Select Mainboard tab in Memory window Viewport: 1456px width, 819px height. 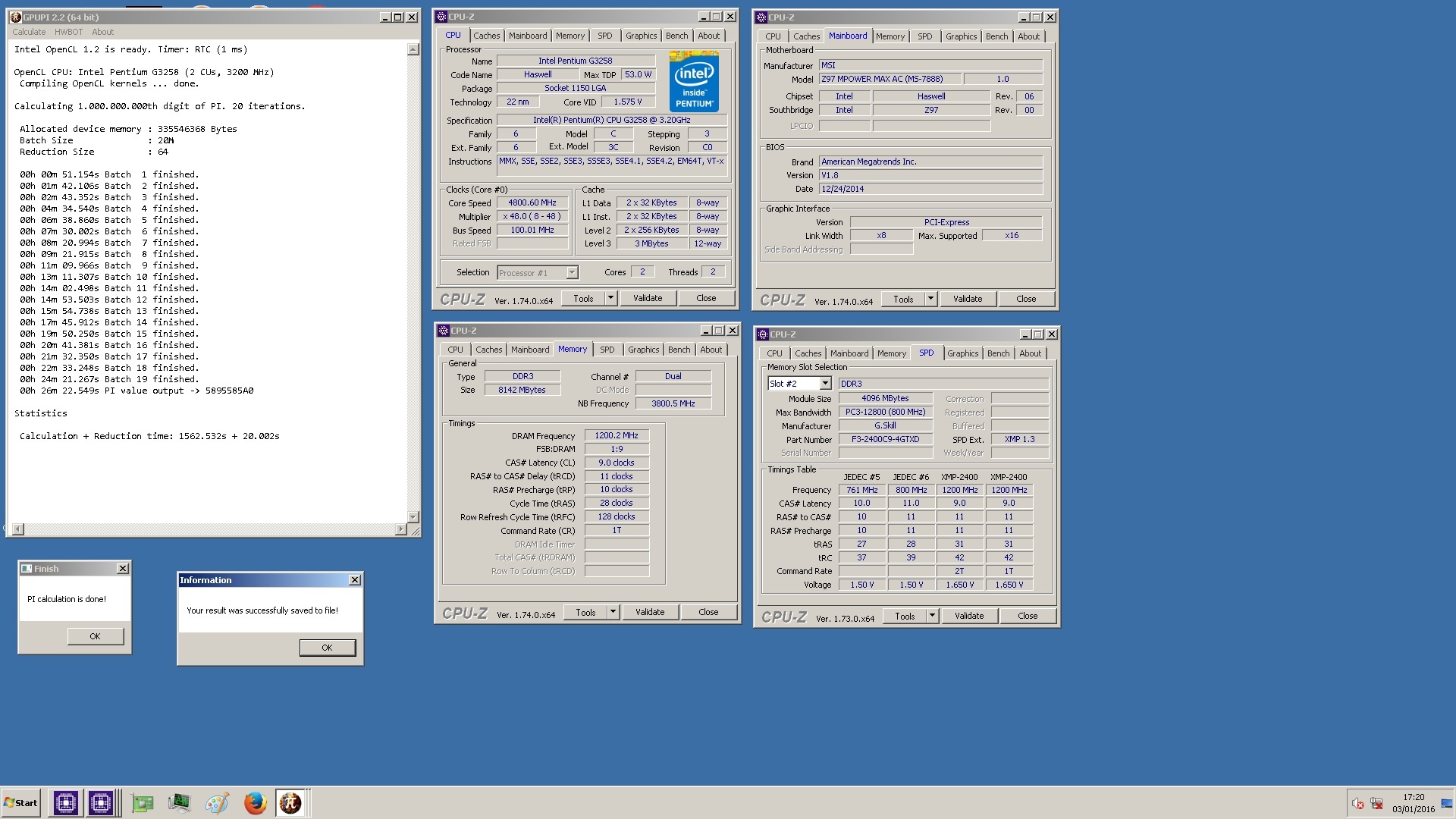[x=529, y=350]
